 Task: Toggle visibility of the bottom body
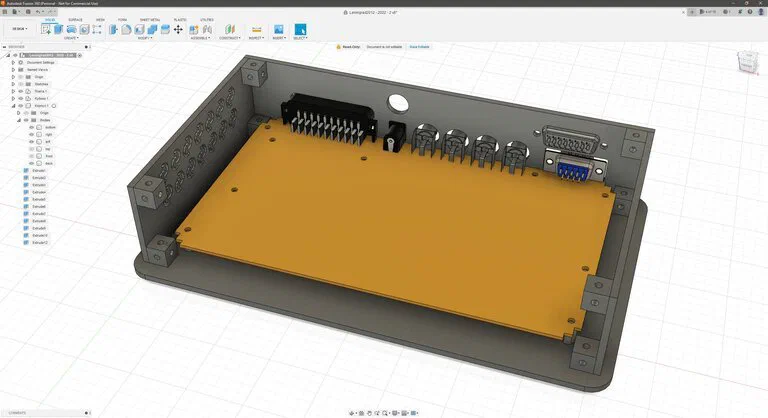pyautogui.click(x=31, y=127)
